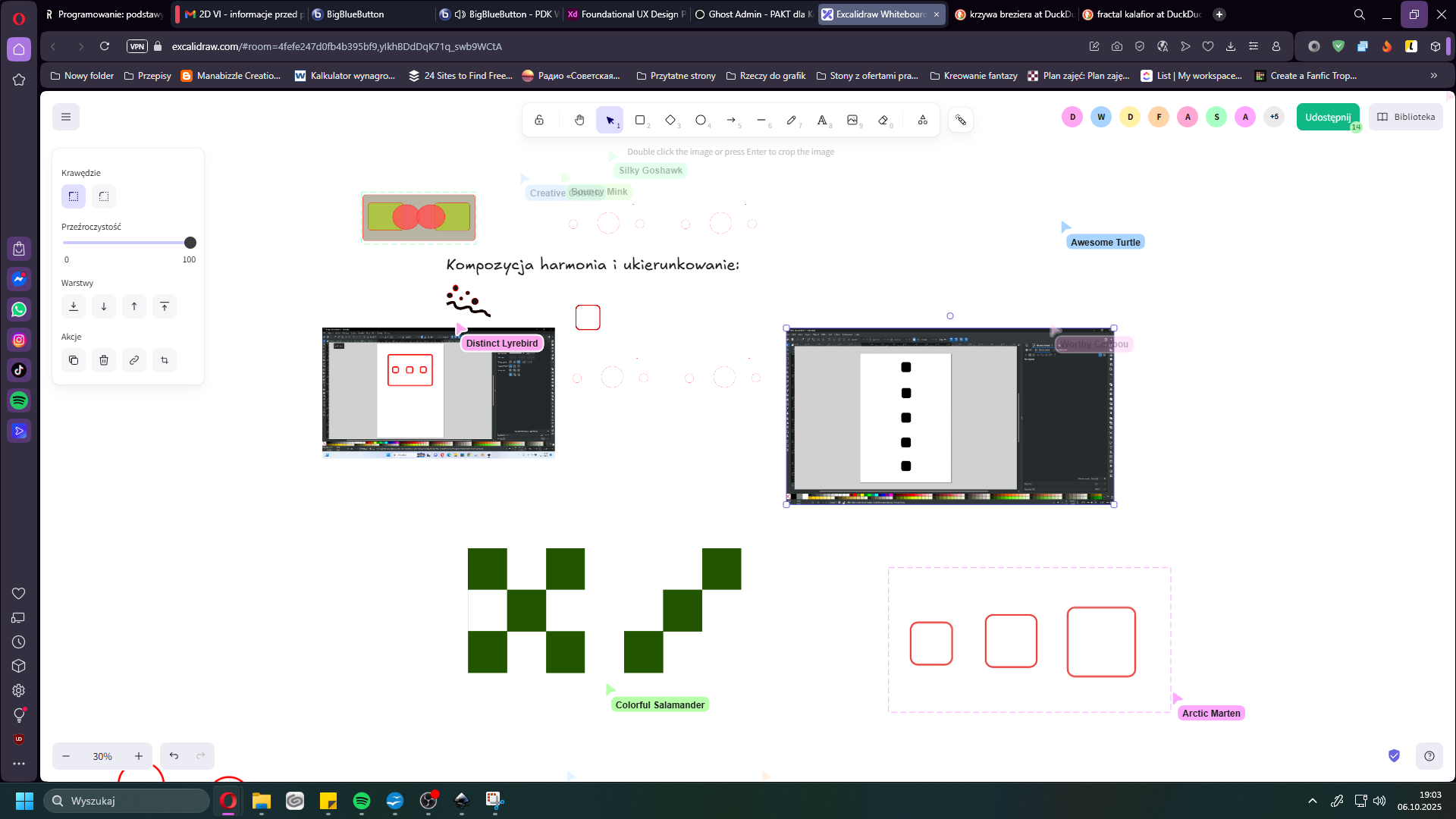Screen dimensions: 1456x819
Task: Expand the +5 collaborators list
Action: click(1274, 117)
